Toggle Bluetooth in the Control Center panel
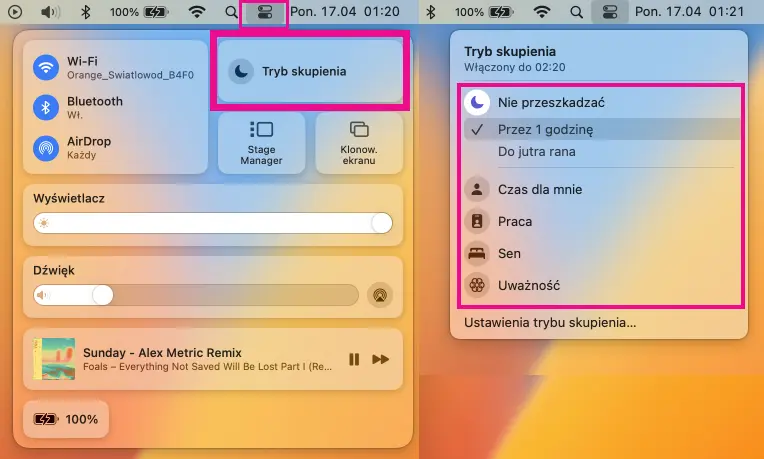 pos(46,107)
